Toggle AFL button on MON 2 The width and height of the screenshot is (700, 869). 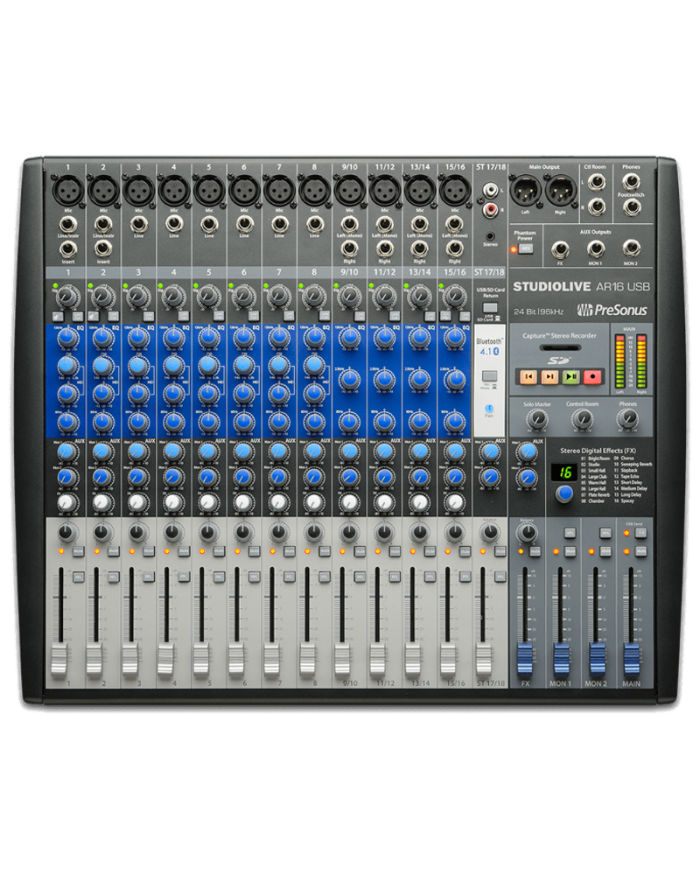click(x=605, y=533)
